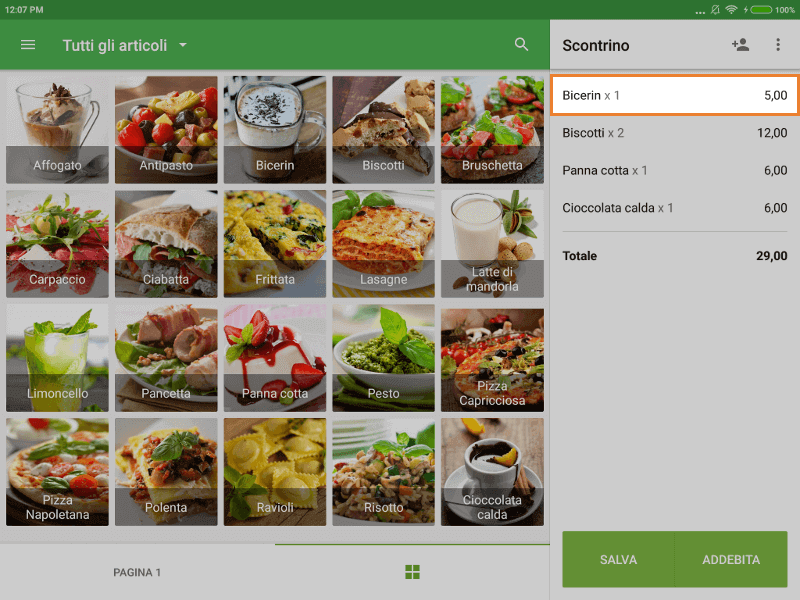Select the Biscotti x 2 receipt line
This screenshot has height=600, width=800.
(x=674, y=133)
